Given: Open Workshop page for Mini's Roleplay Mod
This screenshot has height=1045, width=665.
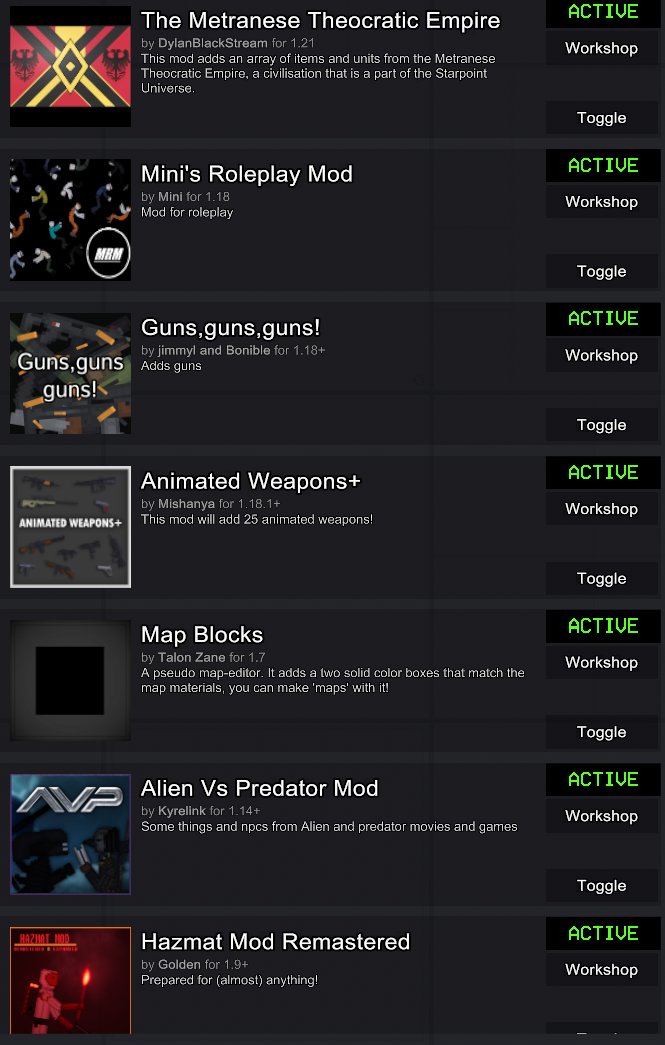Looking at the screenshot, I should (x=602, y=201).
